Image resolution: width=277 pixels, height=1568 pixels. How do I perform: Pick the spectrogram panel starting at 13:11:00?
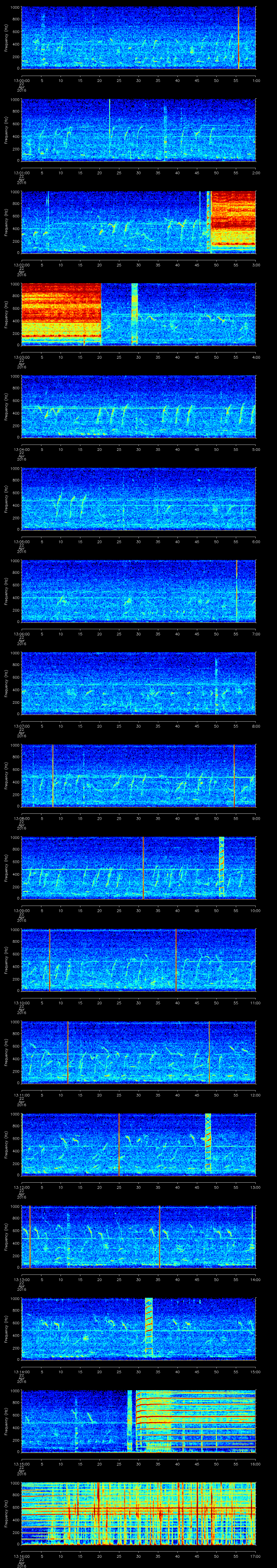point(139,1052)
